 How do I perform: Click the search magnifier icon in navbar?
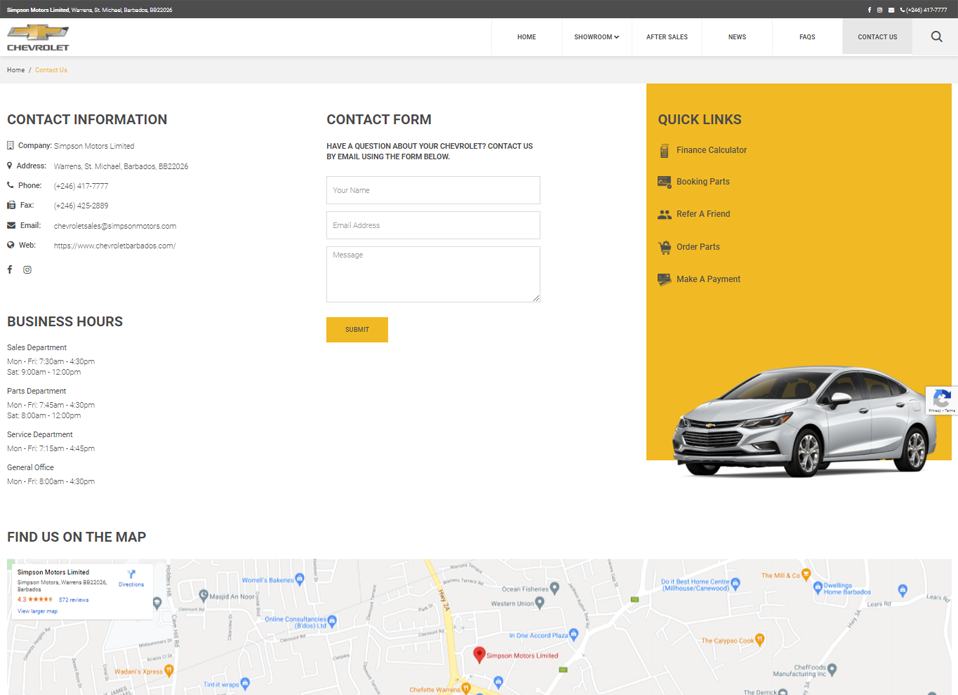(936, 37)
